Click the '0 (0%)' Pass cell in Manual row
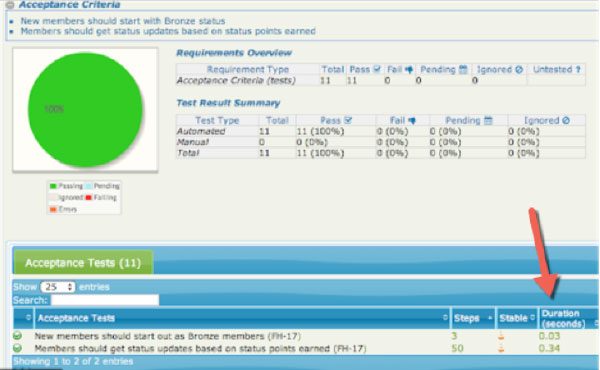The image size is (600, 370). (312, 142)
